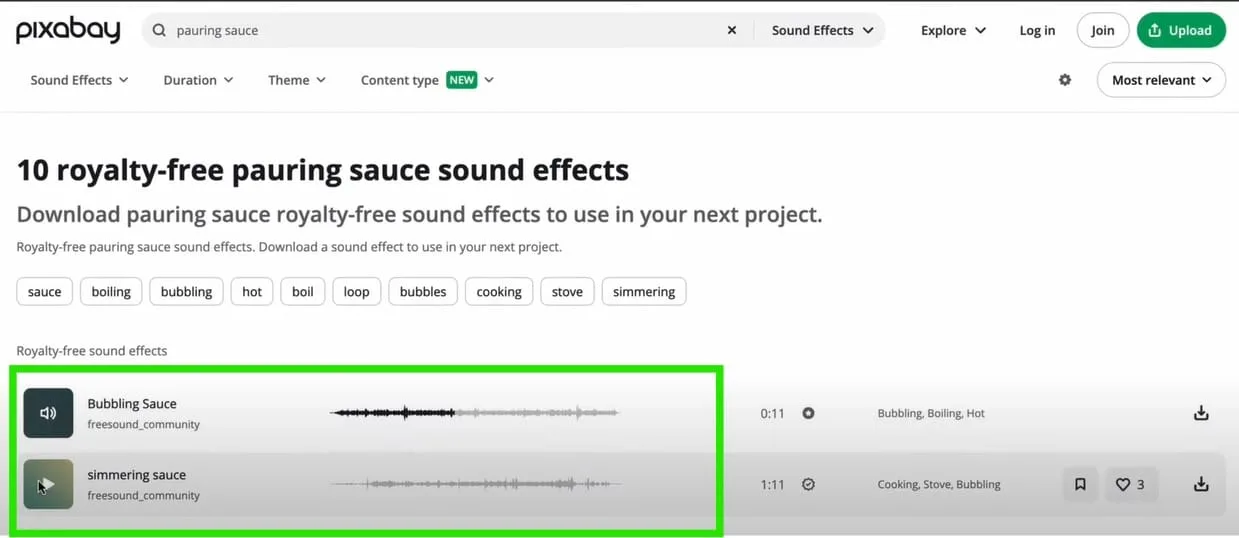Select the sauce tag chip
Screen dimensions: 1239x538
(x=45, y=292)
